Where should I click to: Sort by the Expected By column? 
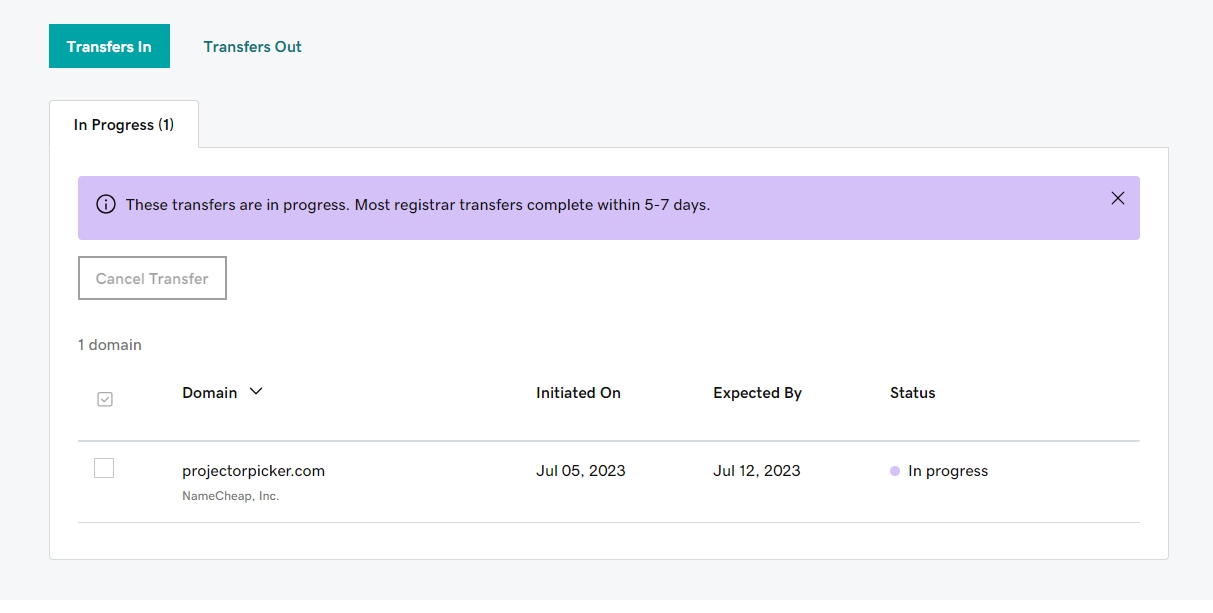point(757,393)
